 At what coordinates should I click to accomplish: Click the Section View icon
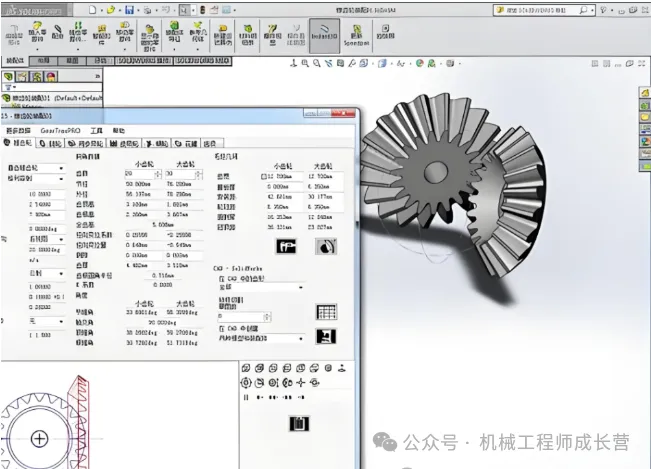(x=340, y=64)
